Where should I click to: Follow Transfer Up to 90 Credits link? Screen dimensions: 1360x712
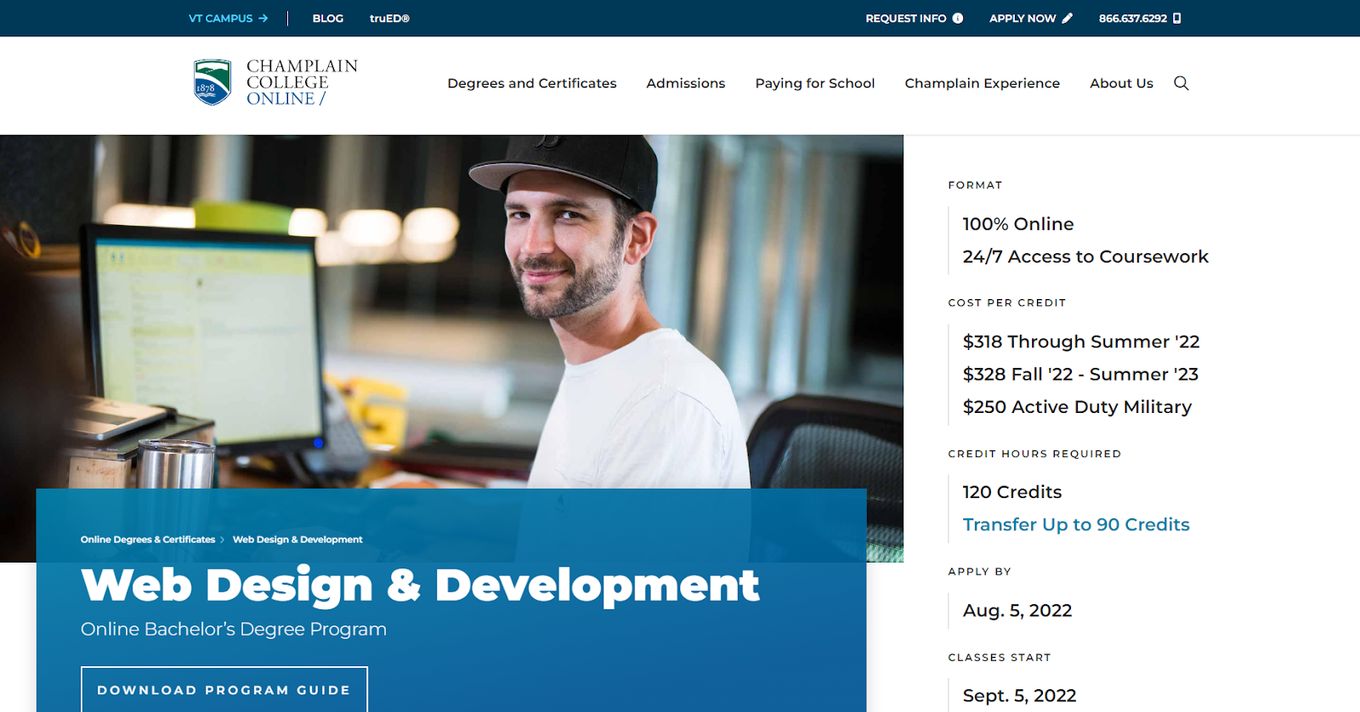(1076, 525)
